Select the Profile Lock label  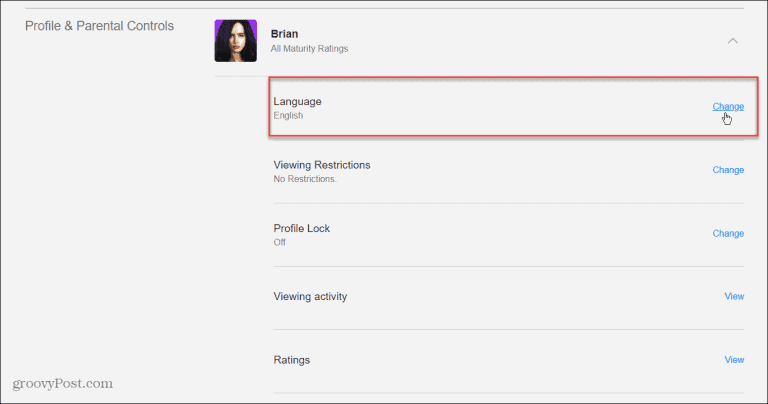301,228
